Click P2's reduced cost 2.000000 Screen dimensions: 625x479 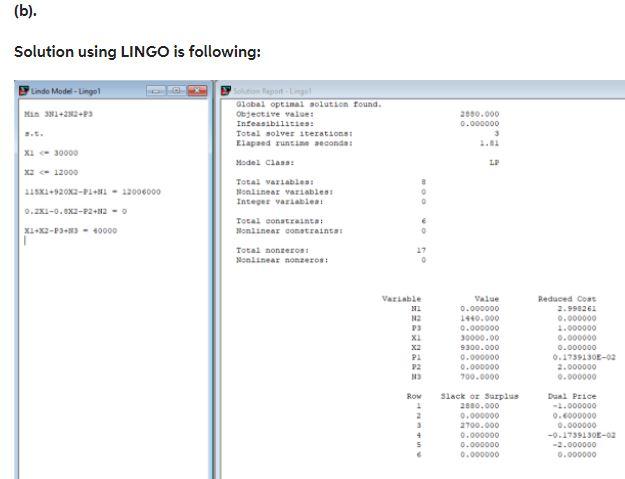pyautogui.click(x=577, y=367)
